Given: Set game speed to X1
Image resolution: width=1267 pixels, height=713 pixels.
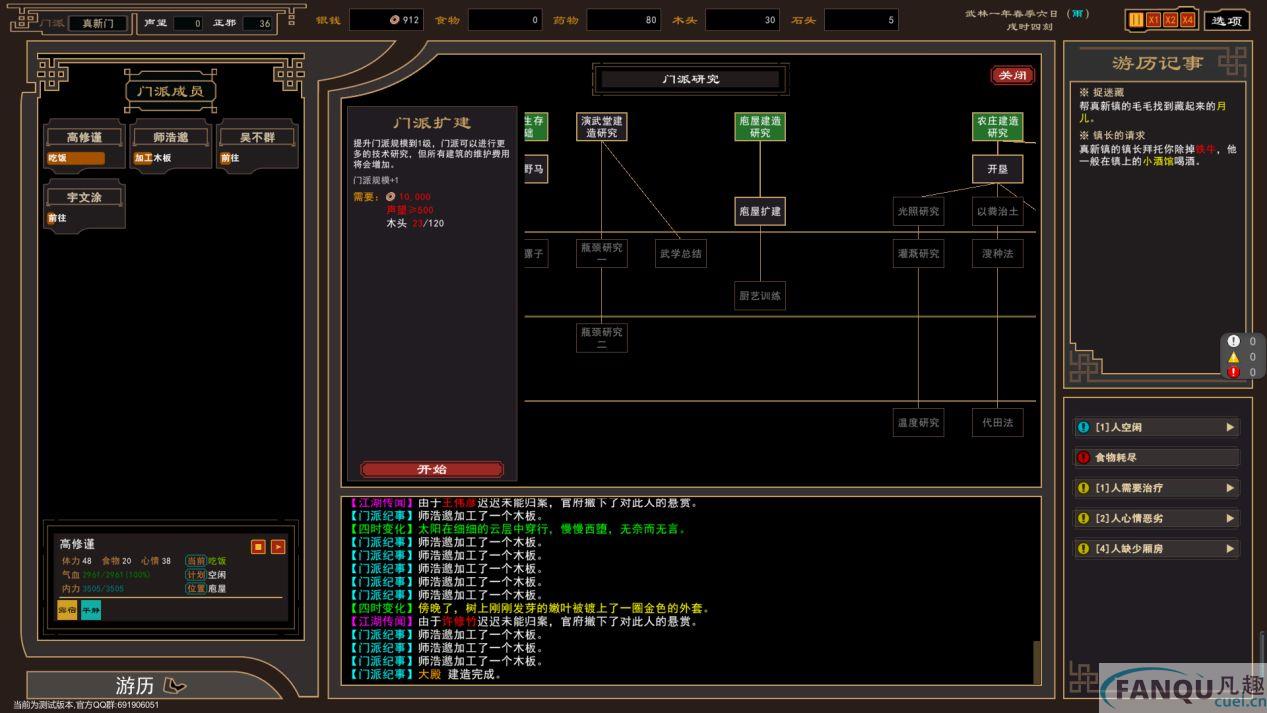Looking at the screenshot, I should (x=1153, y=20).
